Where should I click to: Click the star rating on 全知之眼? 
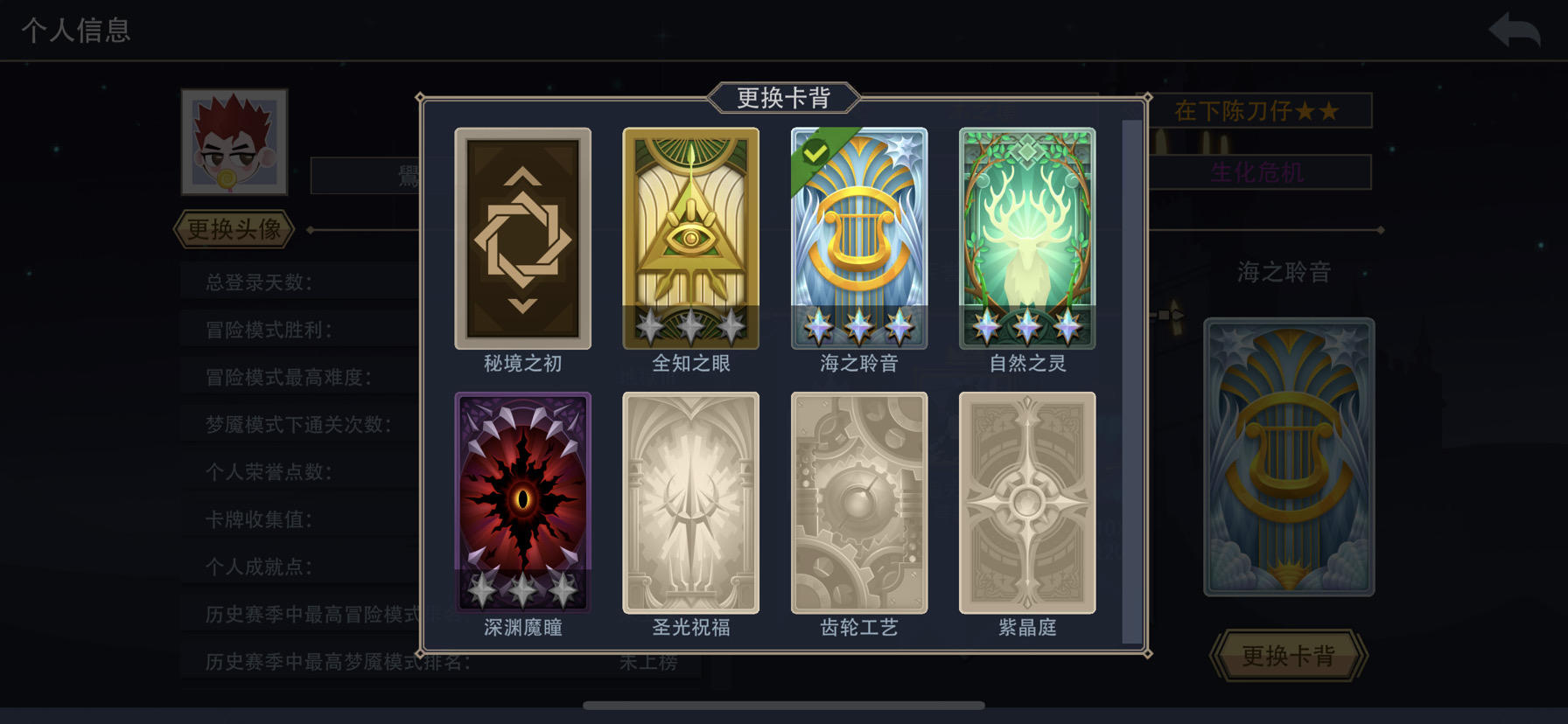coord(690,326)
